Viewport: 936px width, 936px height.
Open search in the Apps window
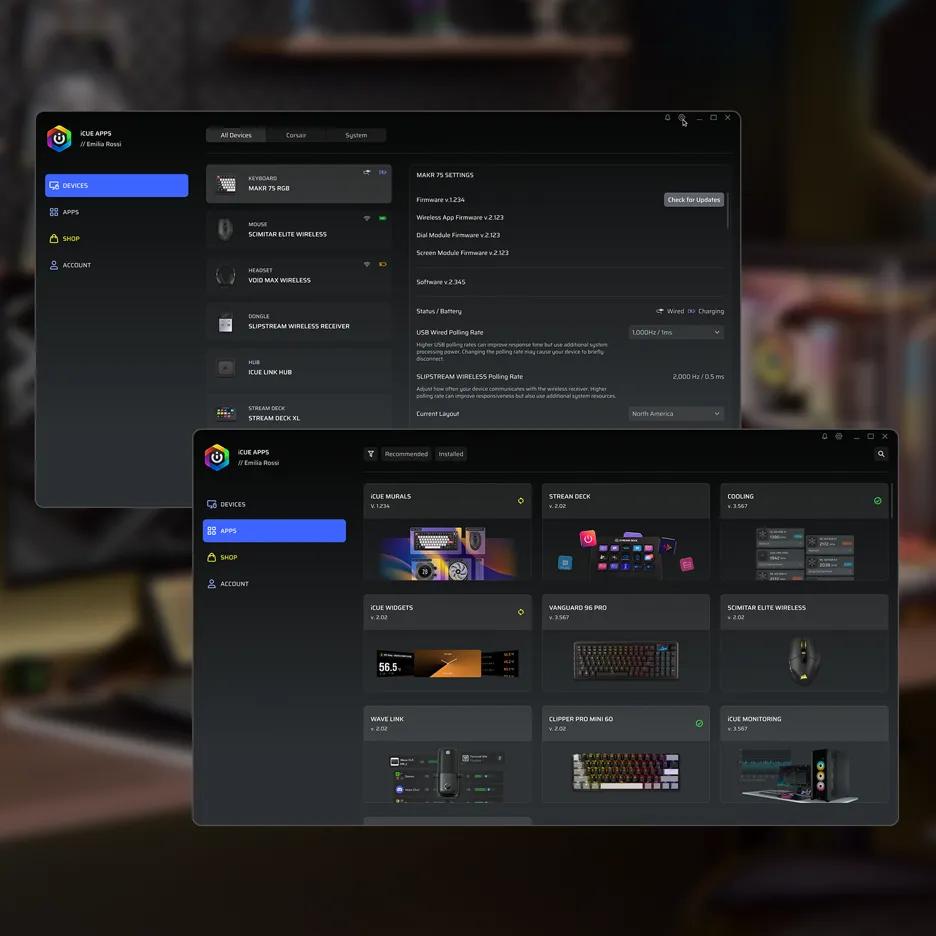880,454
